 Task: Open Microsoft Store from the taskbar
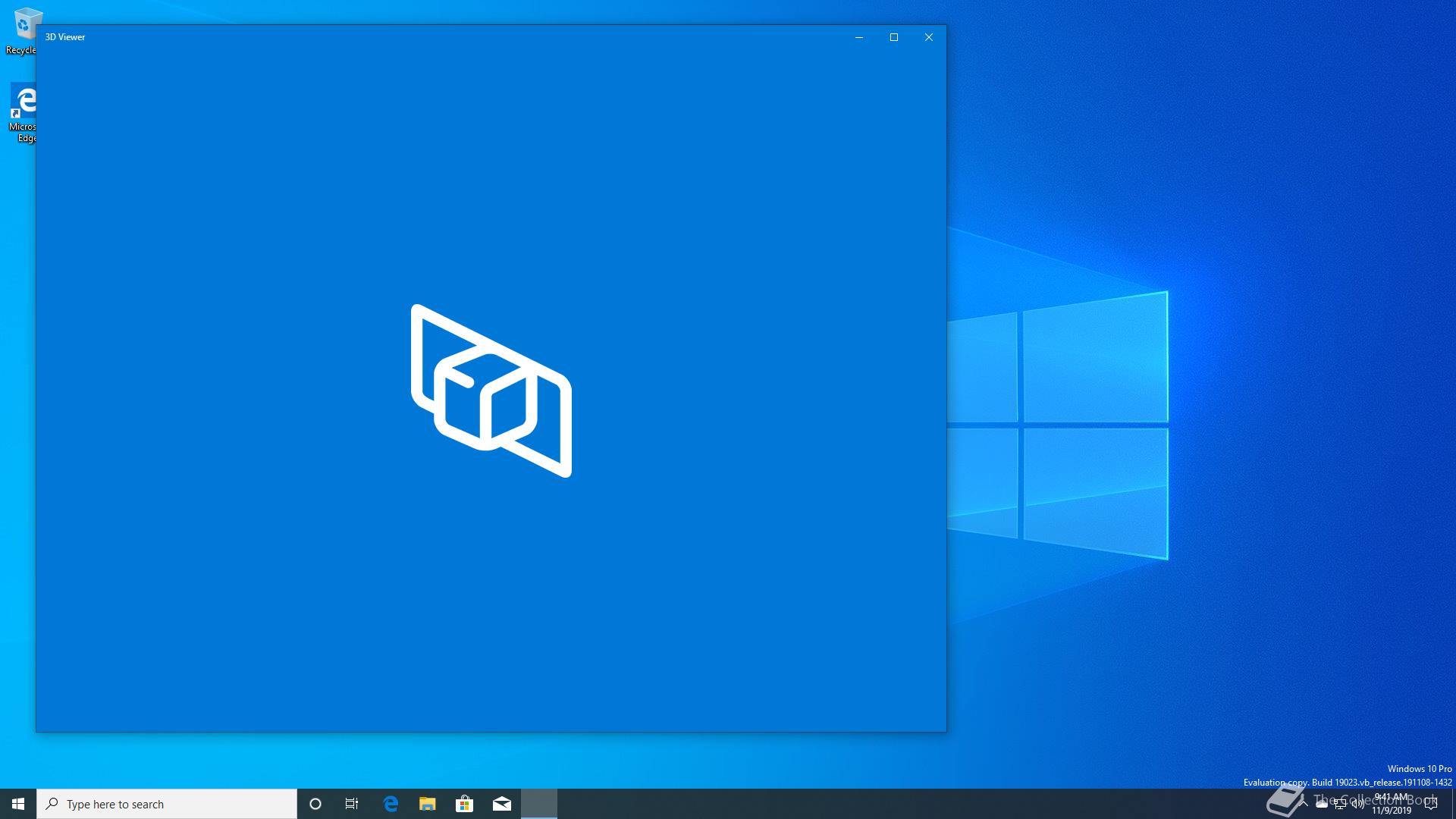[464, 804]
